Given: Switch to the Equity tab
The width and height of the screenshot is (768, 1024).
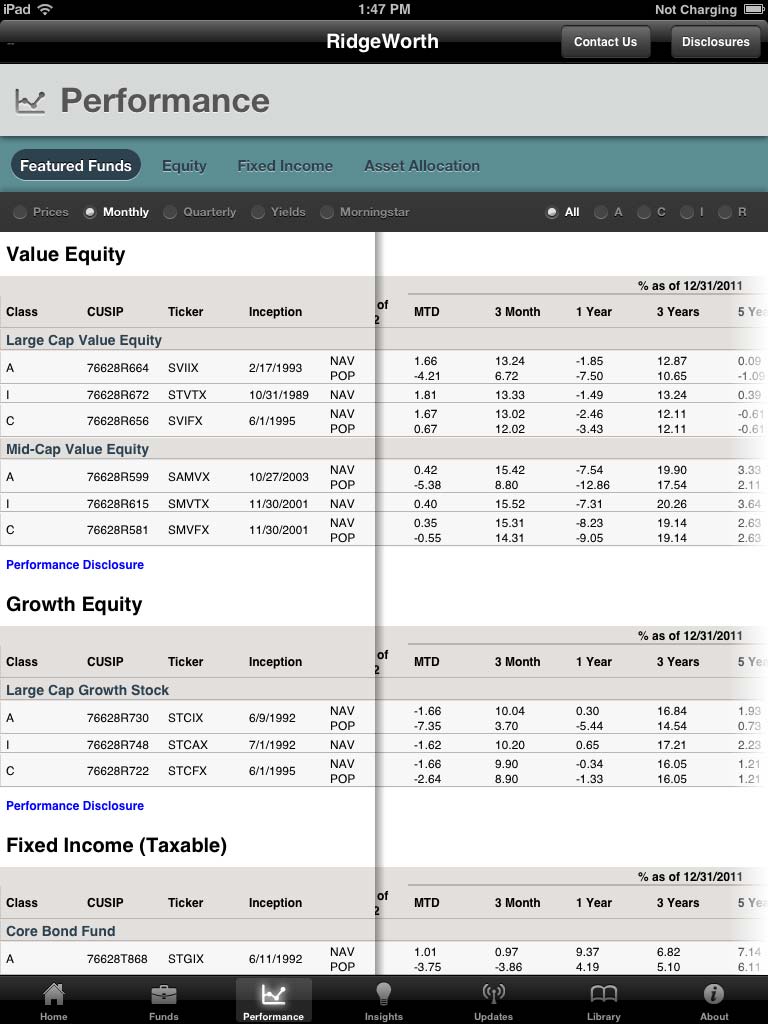Looking at the screenshot, I should point(184,166).
